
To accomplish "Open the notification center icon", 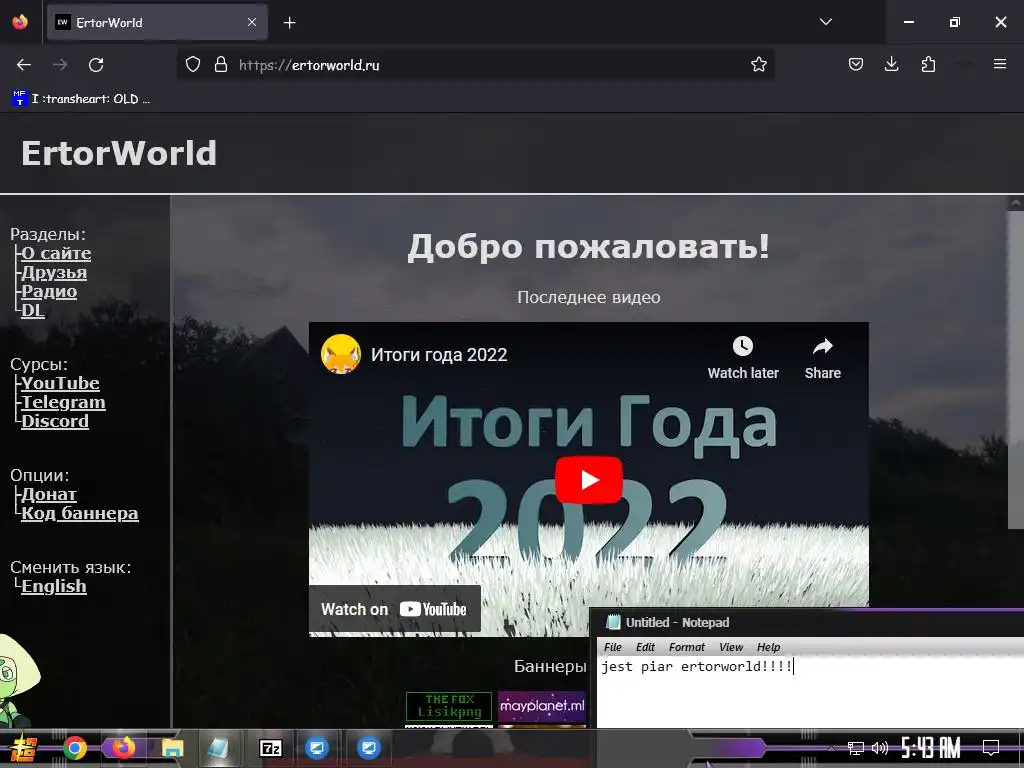I will tap(991, 748).
